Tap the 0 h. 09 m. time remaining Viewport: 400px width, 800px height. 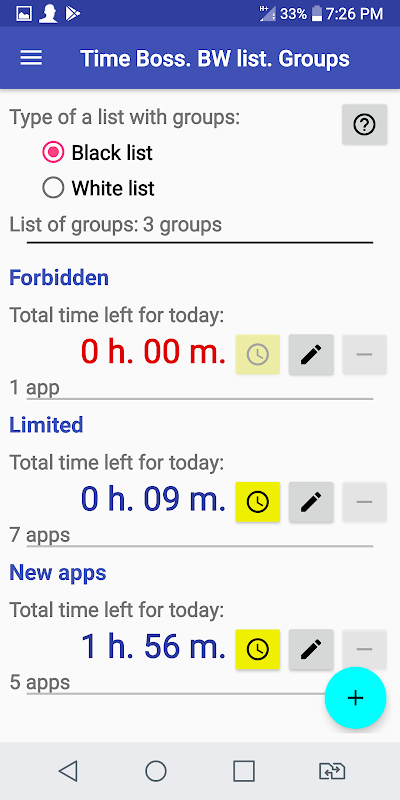pyautogui.click(x=153, y=499)
